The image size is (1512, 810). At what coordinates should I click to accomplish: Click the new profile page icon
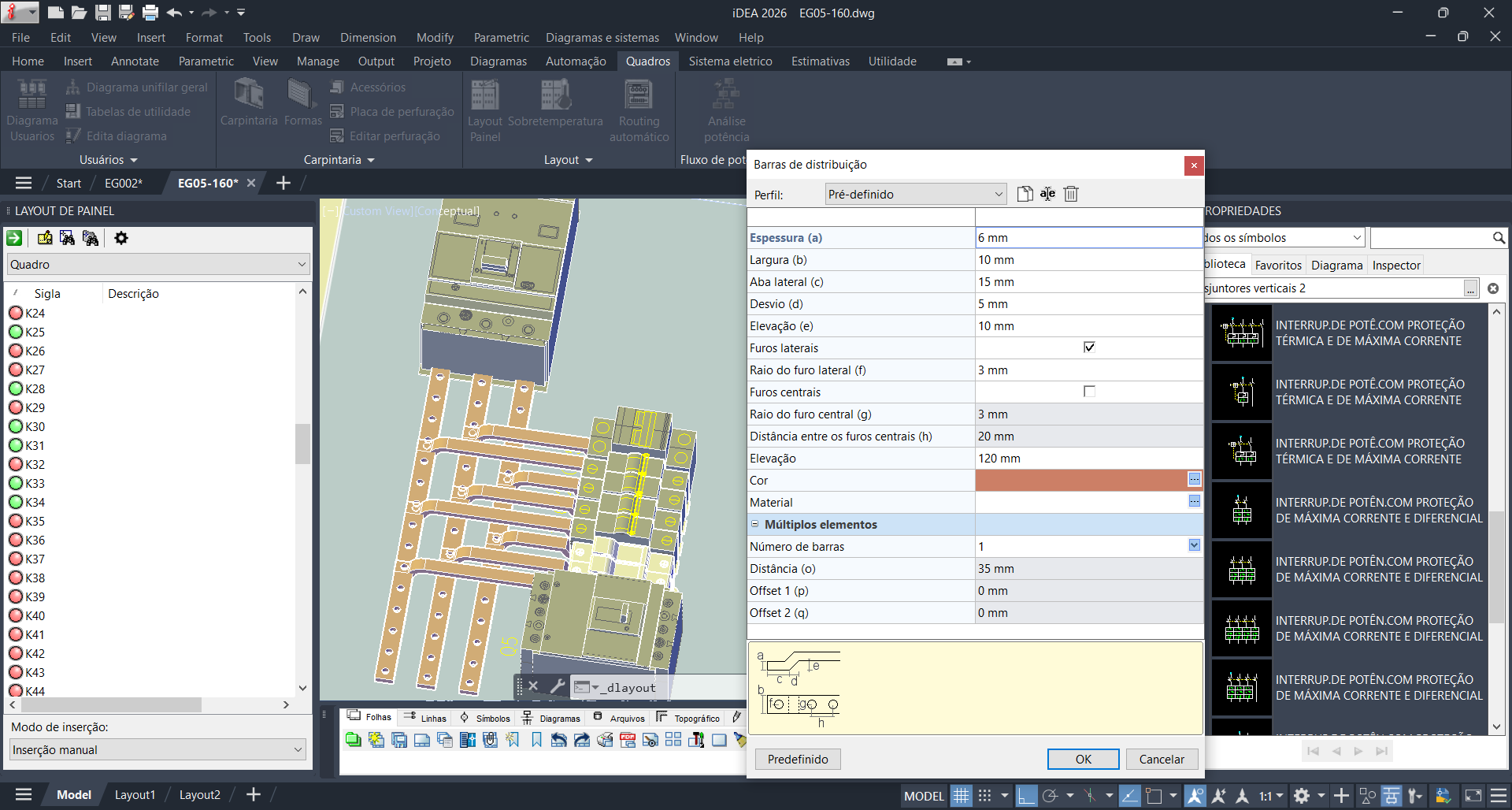(1025, 194)
